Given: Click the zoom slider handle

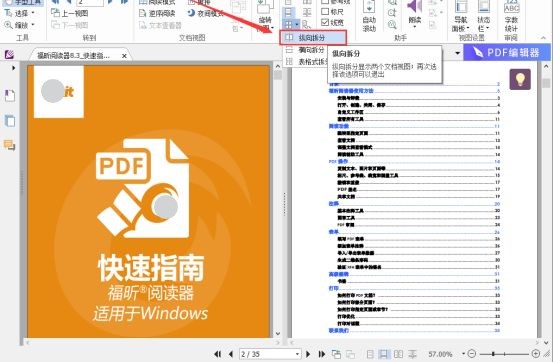Looking at the screenshot, I should coord(493,354).
